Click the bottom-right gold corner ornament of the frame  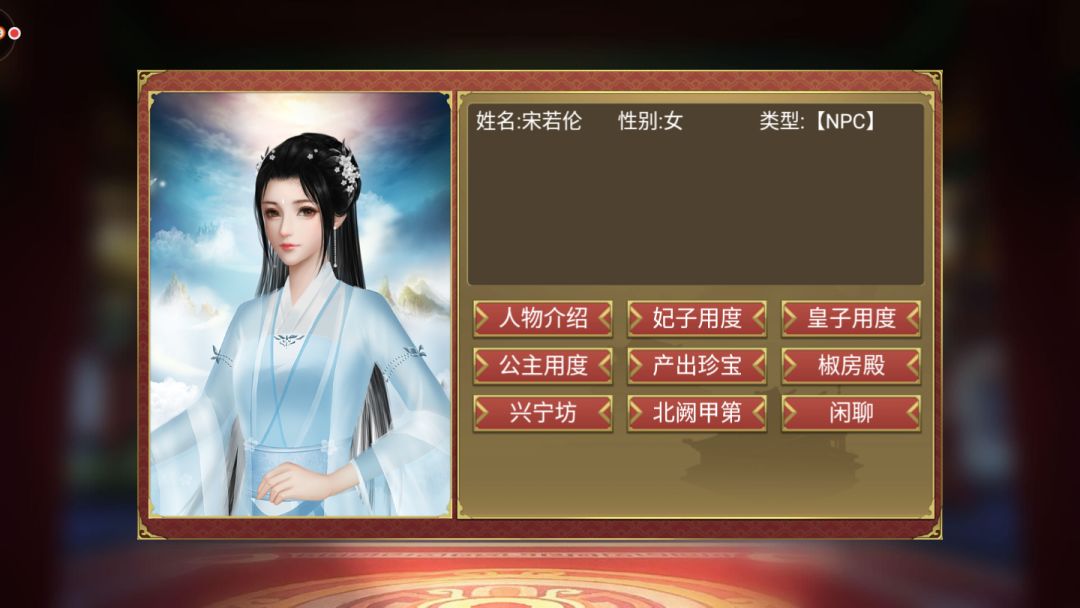click(930, 527)
